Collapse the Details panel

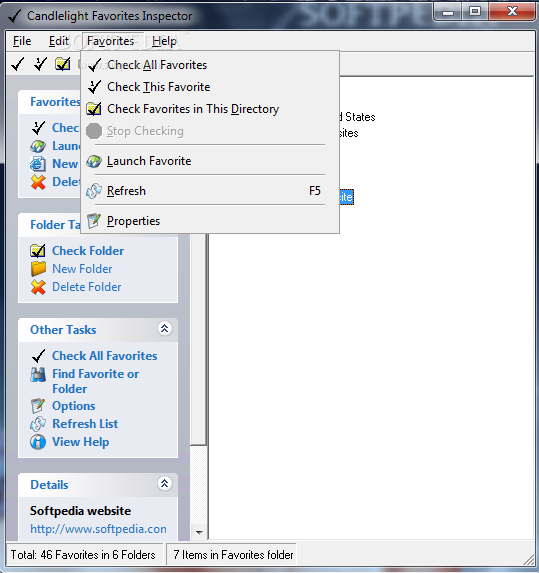point(164,484)
